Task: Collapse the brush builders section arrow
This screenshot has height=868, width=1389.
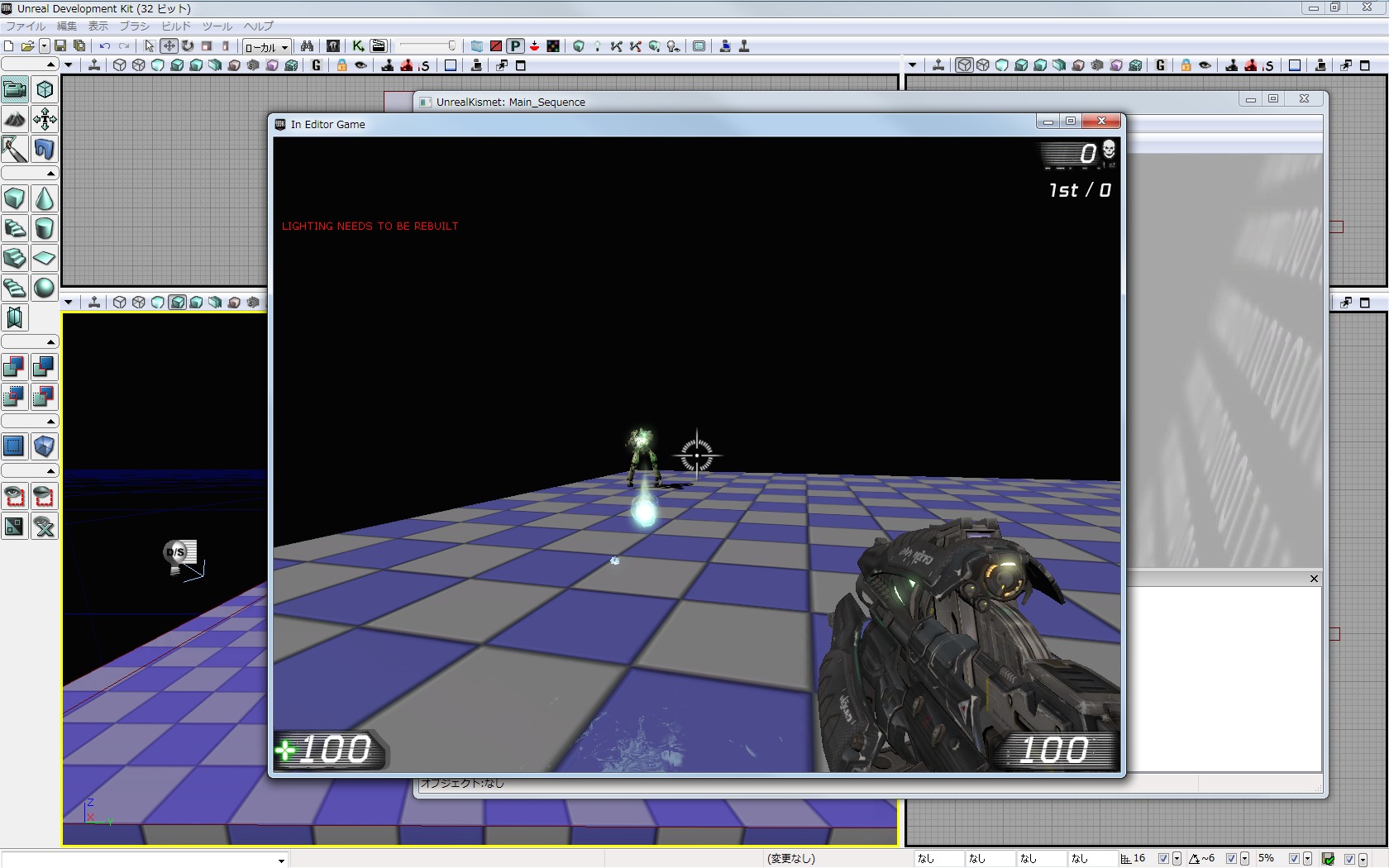Action: 50,174
